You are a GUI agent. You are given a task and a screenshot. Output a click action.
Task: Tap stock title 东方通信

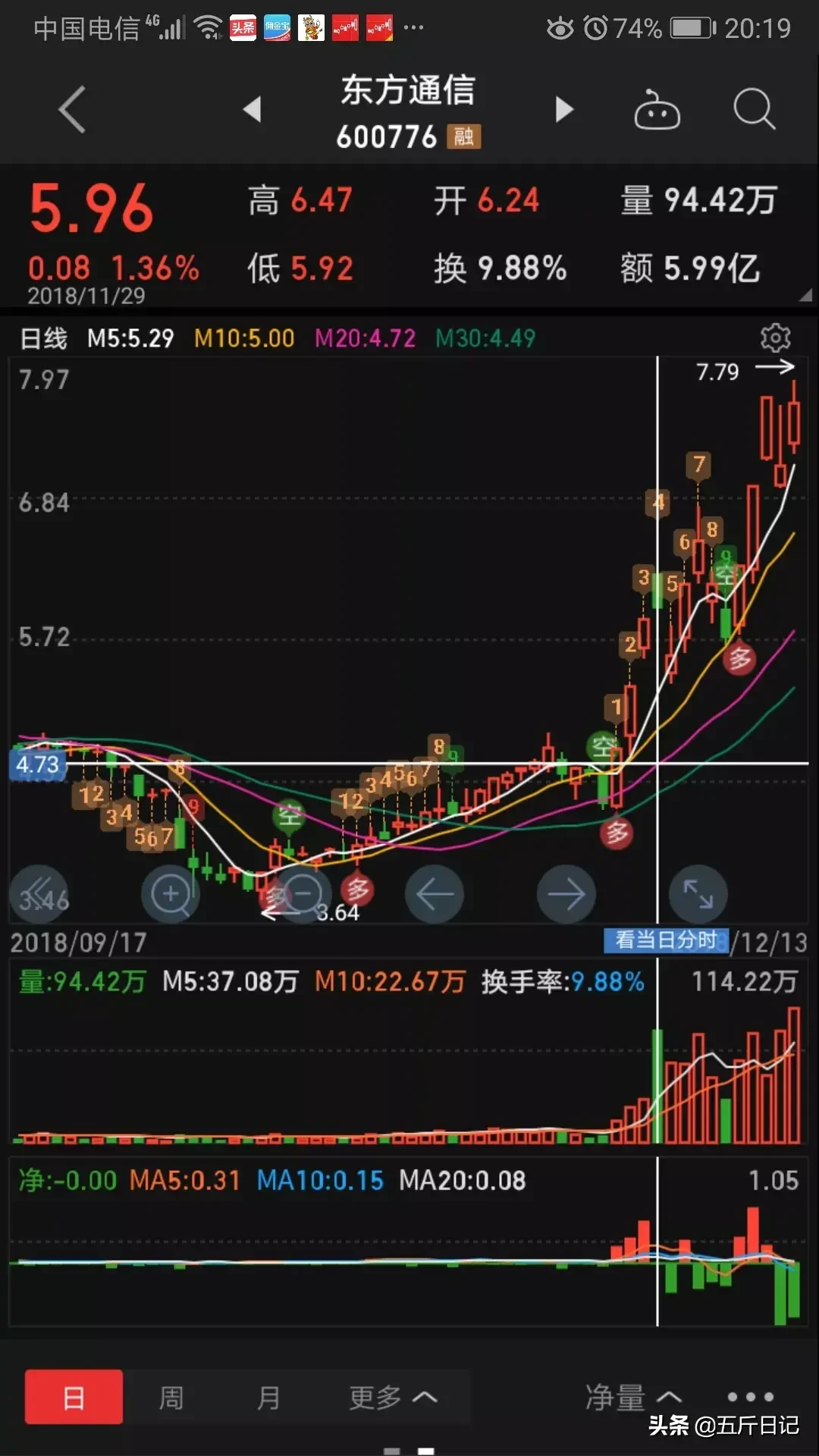click(x=408, y=90)
